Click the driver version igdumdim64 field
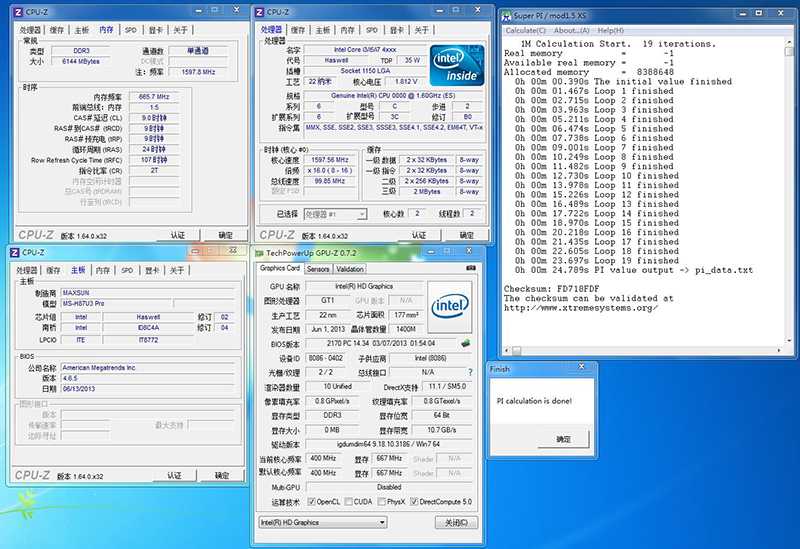The width and height of the screenshot is (800, 549). 388,444
